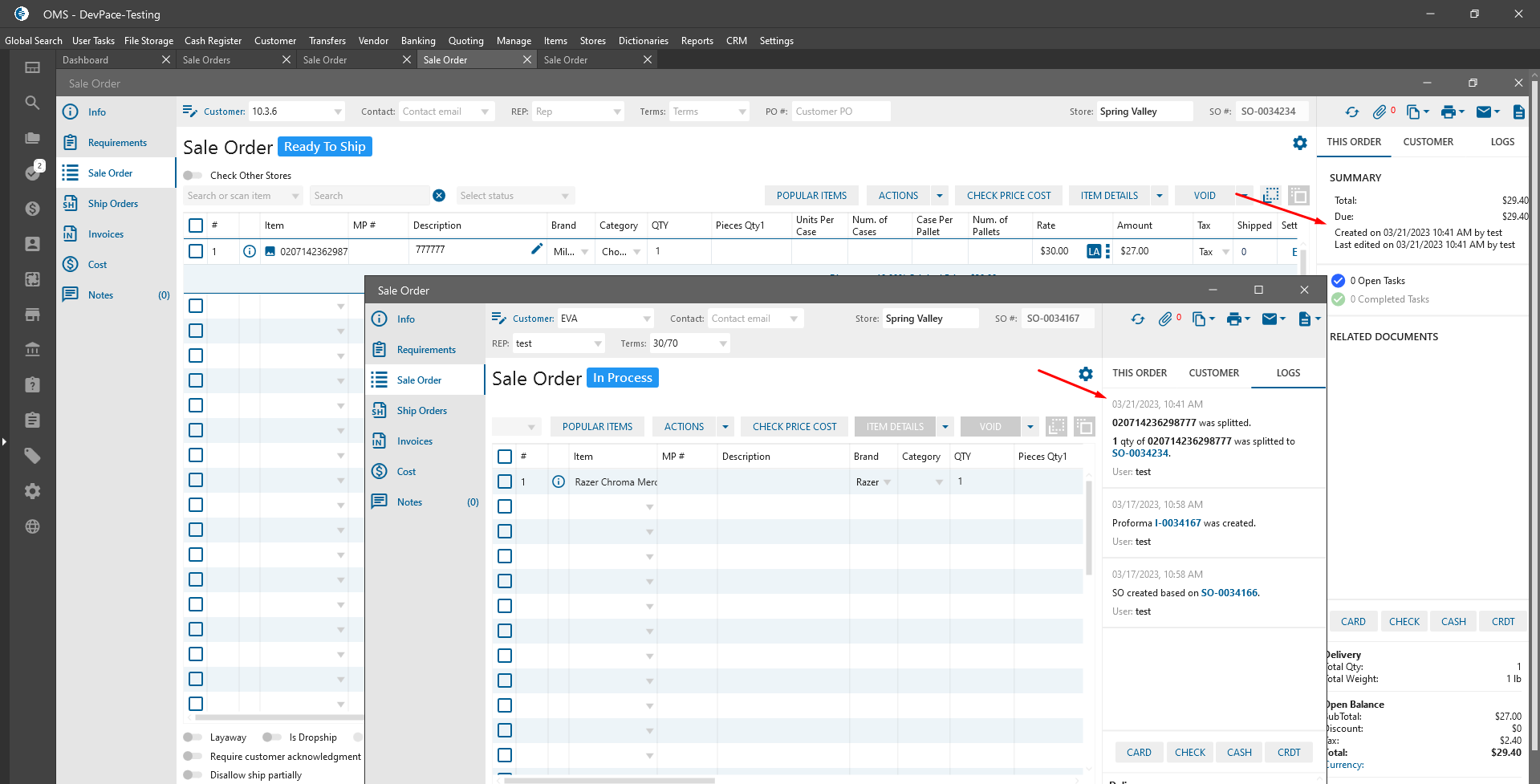Open the globe icon in left sidebar
This screenshot has height=784, width=1540.
(x=32, y=526)
